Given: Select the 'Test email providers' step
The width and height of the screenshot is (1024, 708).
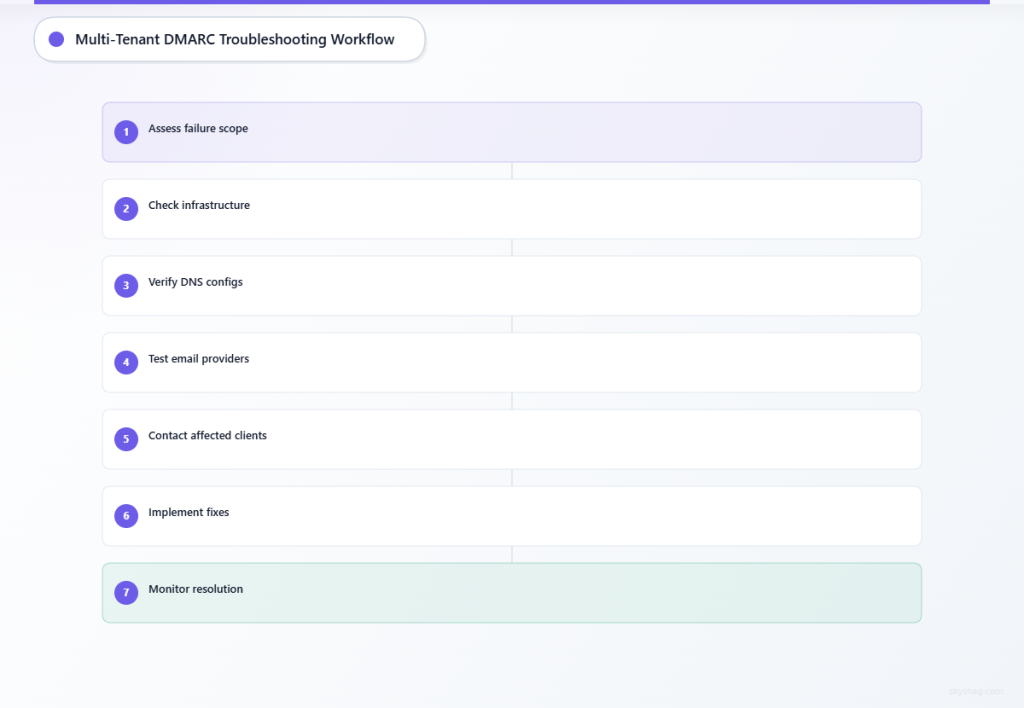Looking at the screenshot, I should pyautogui.click(x=512, y=362).
